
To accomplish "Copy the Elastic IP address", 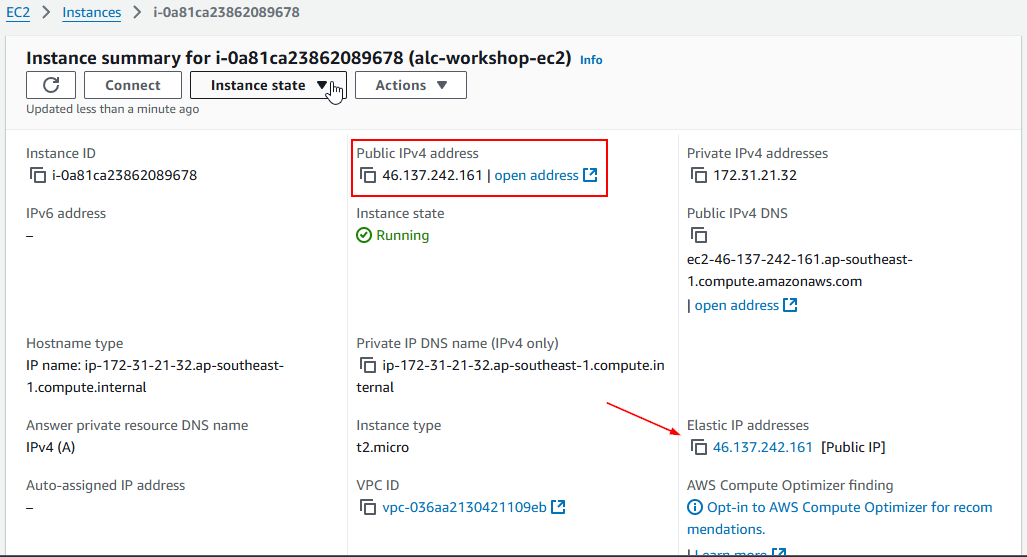I will pos(699,448).
